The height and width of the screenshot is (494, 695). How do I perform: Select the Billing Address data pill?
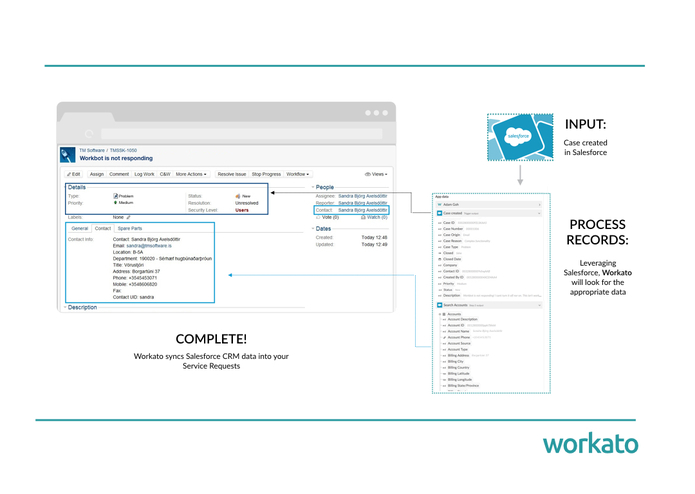click(x=458, y=355)
